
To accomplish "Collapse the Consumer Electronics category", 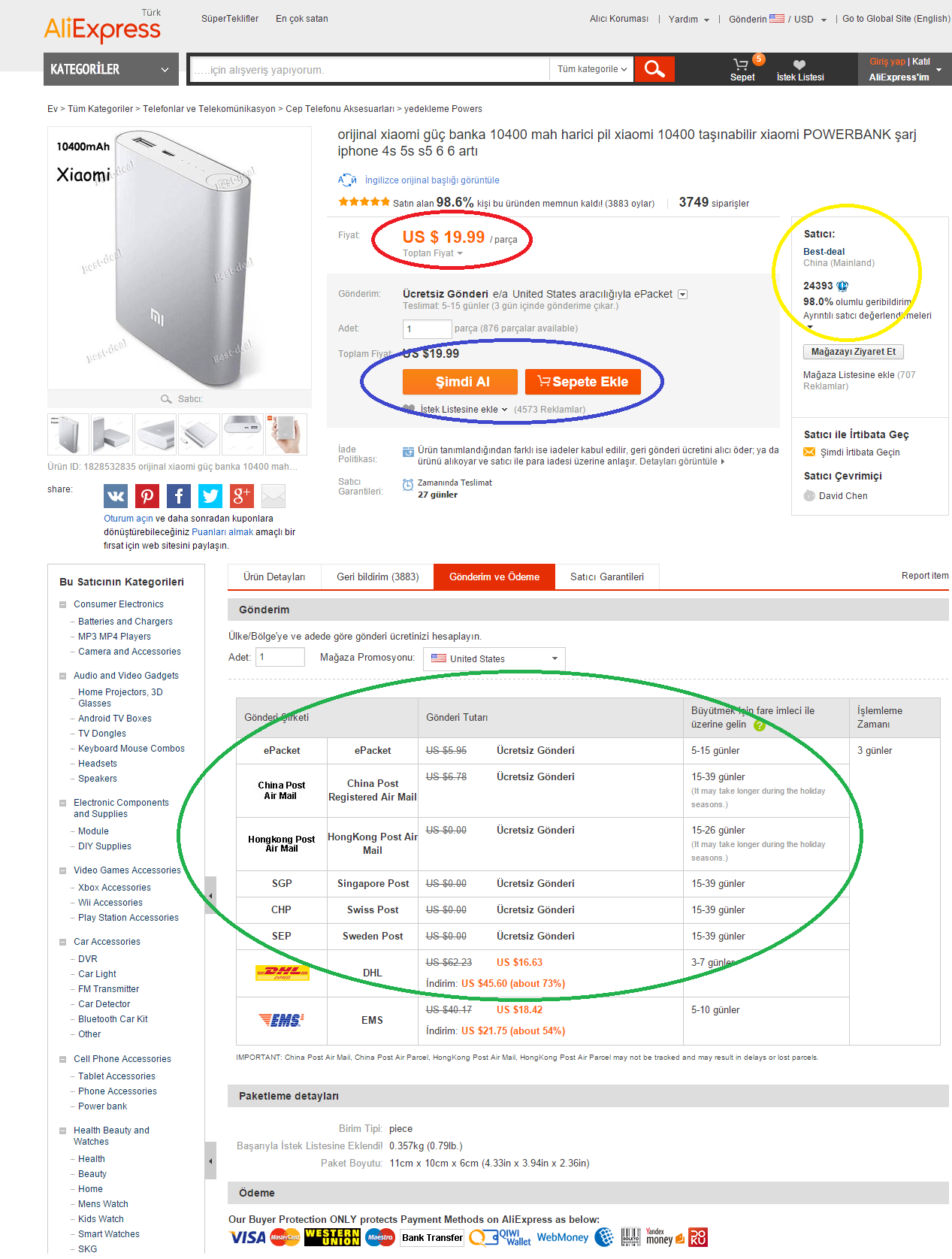I will (63, 604).
